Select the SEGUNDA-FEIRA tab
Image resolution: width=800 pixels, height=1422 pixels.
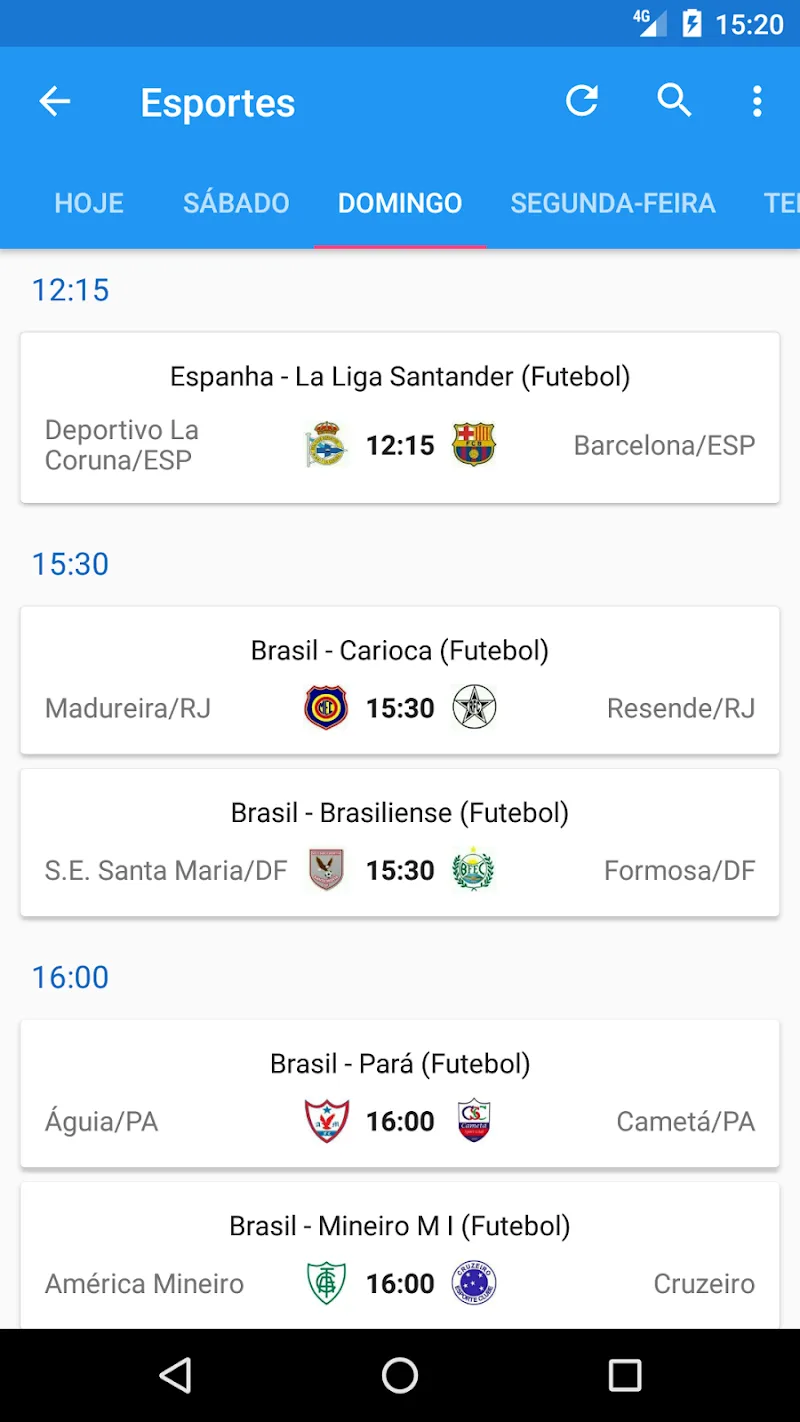612,203
